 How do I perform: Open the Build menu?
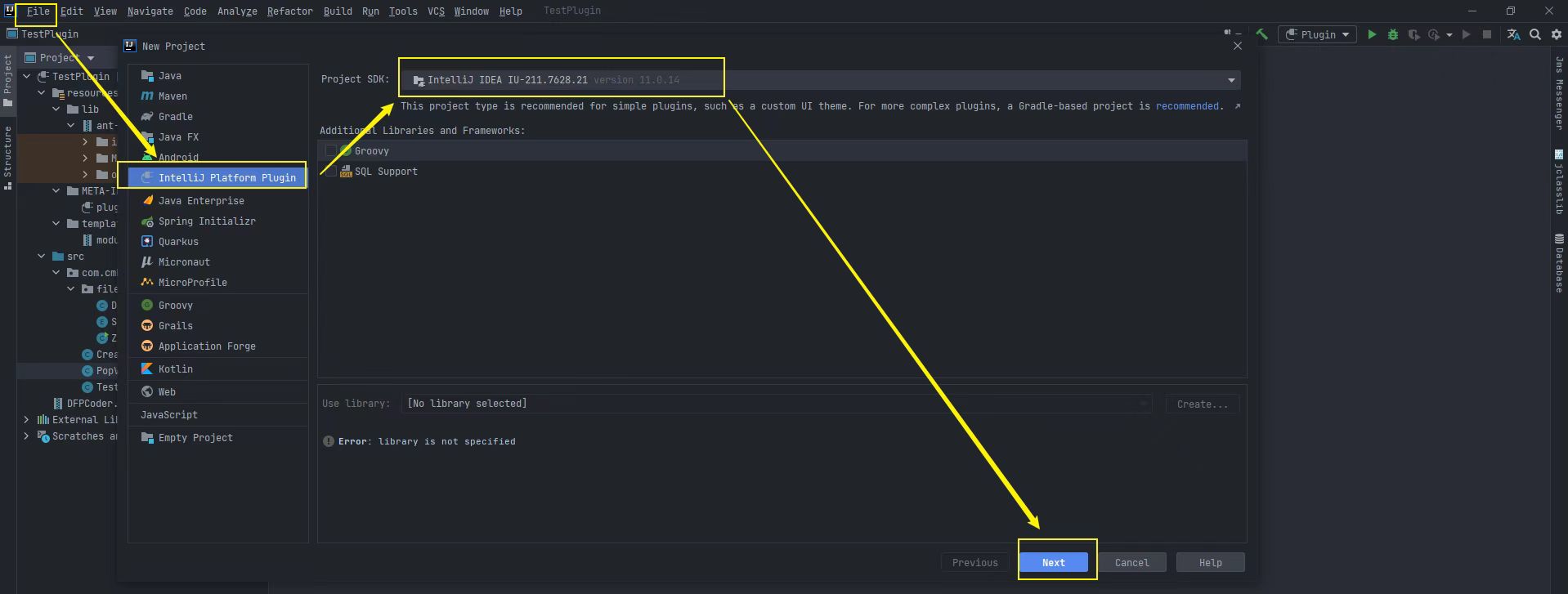(338, 11)
